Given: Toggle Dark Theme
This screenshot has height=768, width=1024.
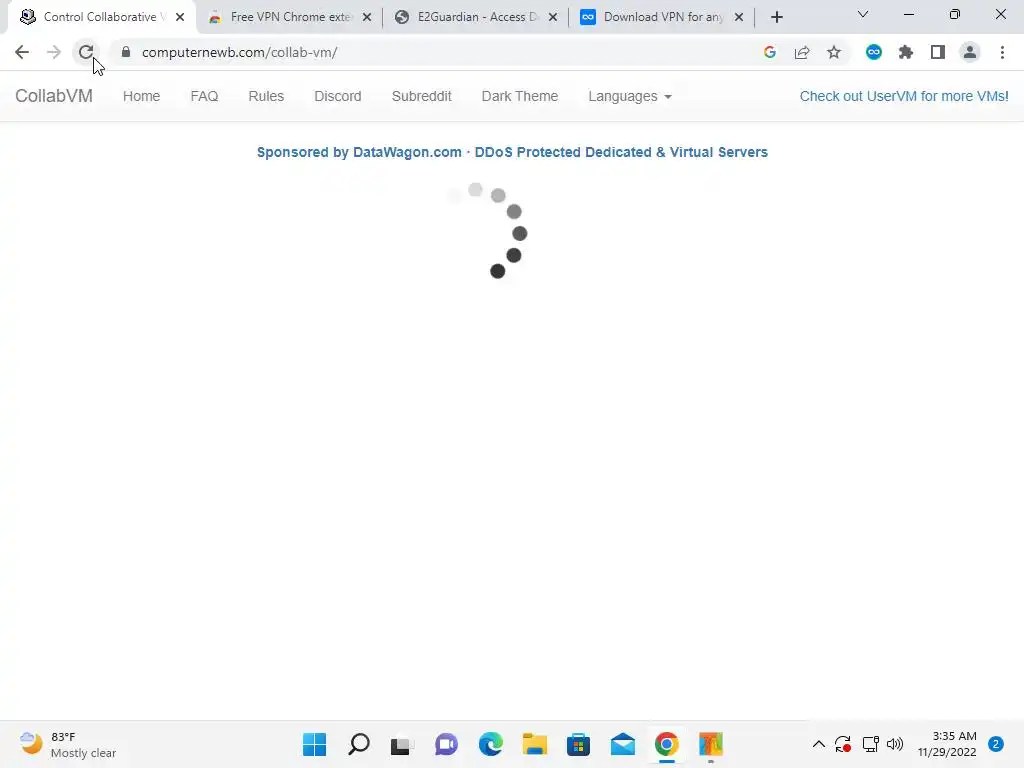Looking at the screenshot, I should (x=520, y=96).
